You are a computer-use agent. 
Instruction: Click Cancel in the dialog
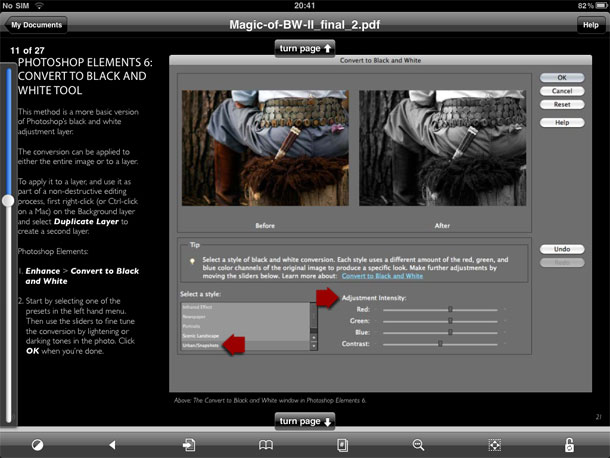click(562, 91)
